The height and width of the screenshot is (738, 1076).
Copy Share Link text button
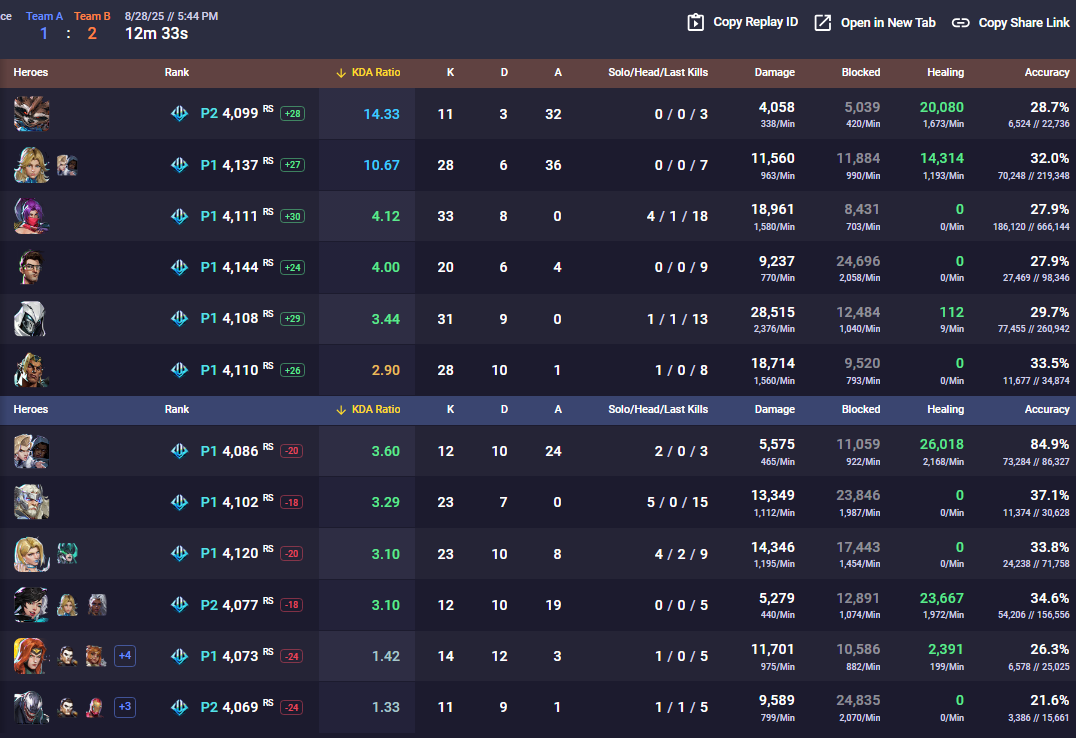tap(1024, 23)
